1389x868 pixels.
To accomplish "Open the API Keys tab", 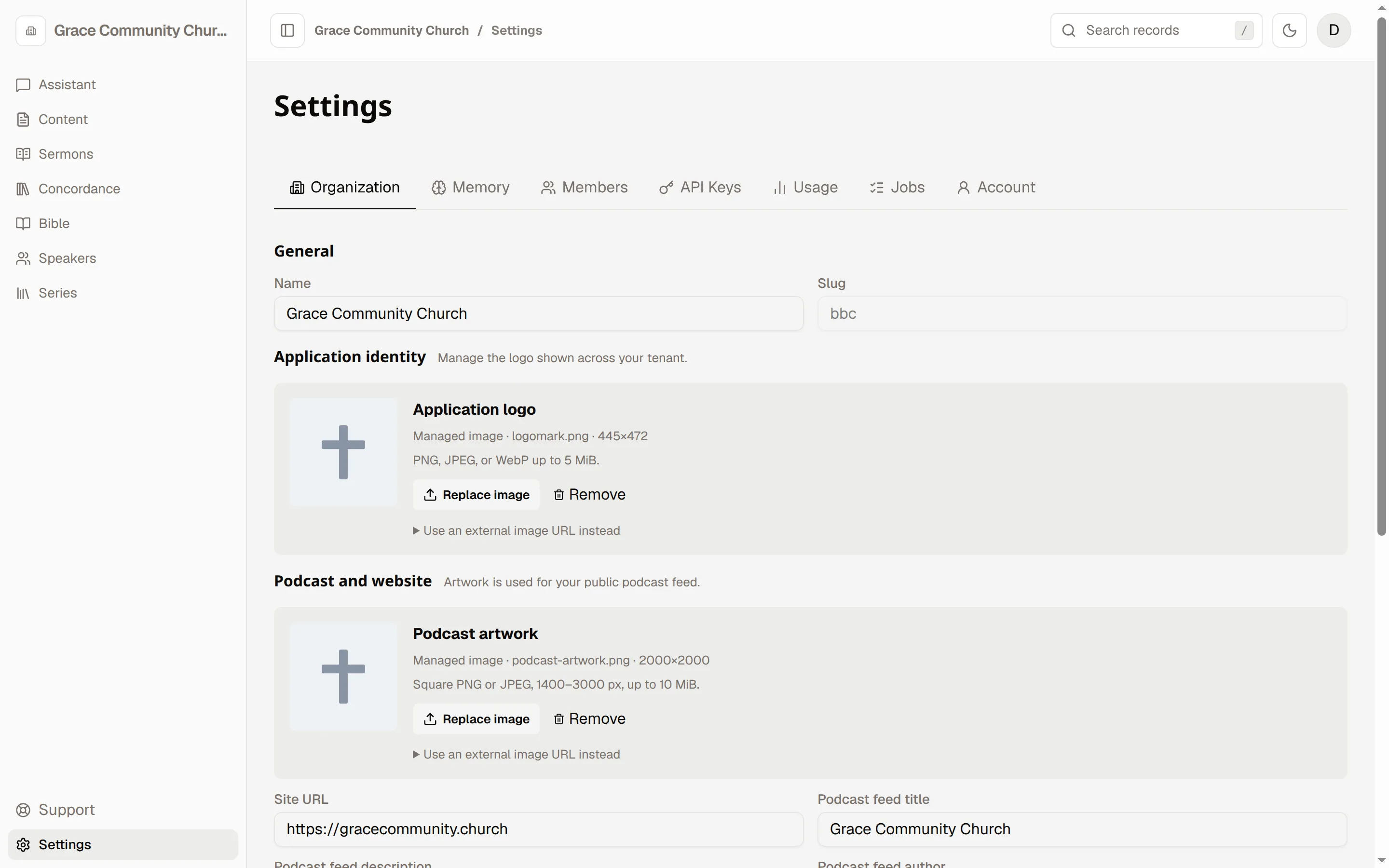I will [700, 187].
